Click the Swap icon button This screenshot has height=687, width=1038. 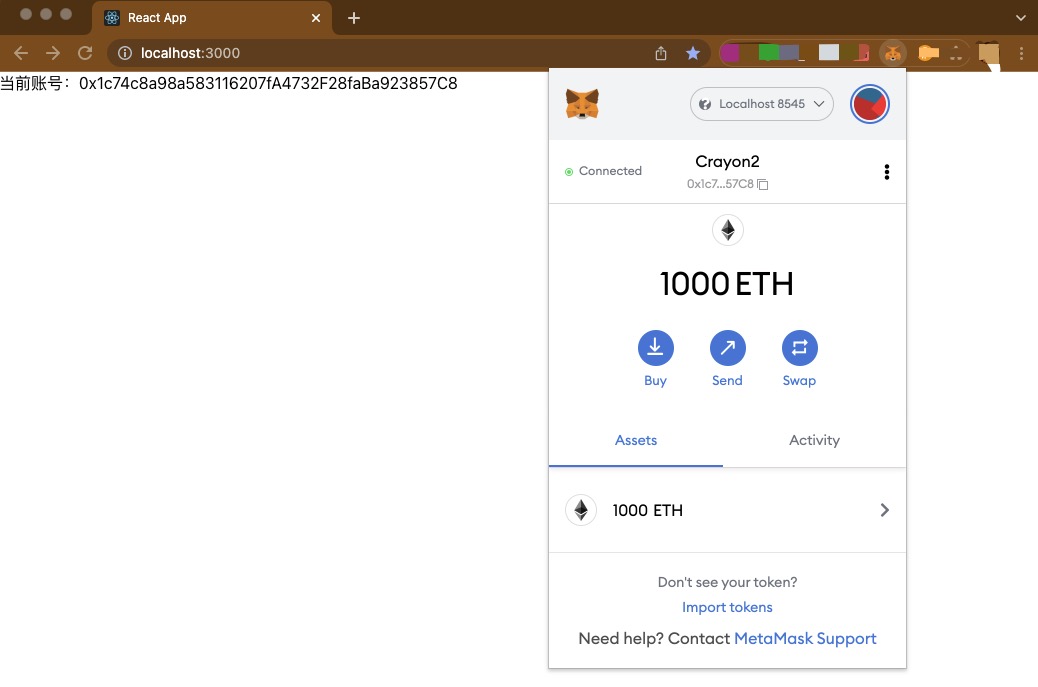click(800, 347)
